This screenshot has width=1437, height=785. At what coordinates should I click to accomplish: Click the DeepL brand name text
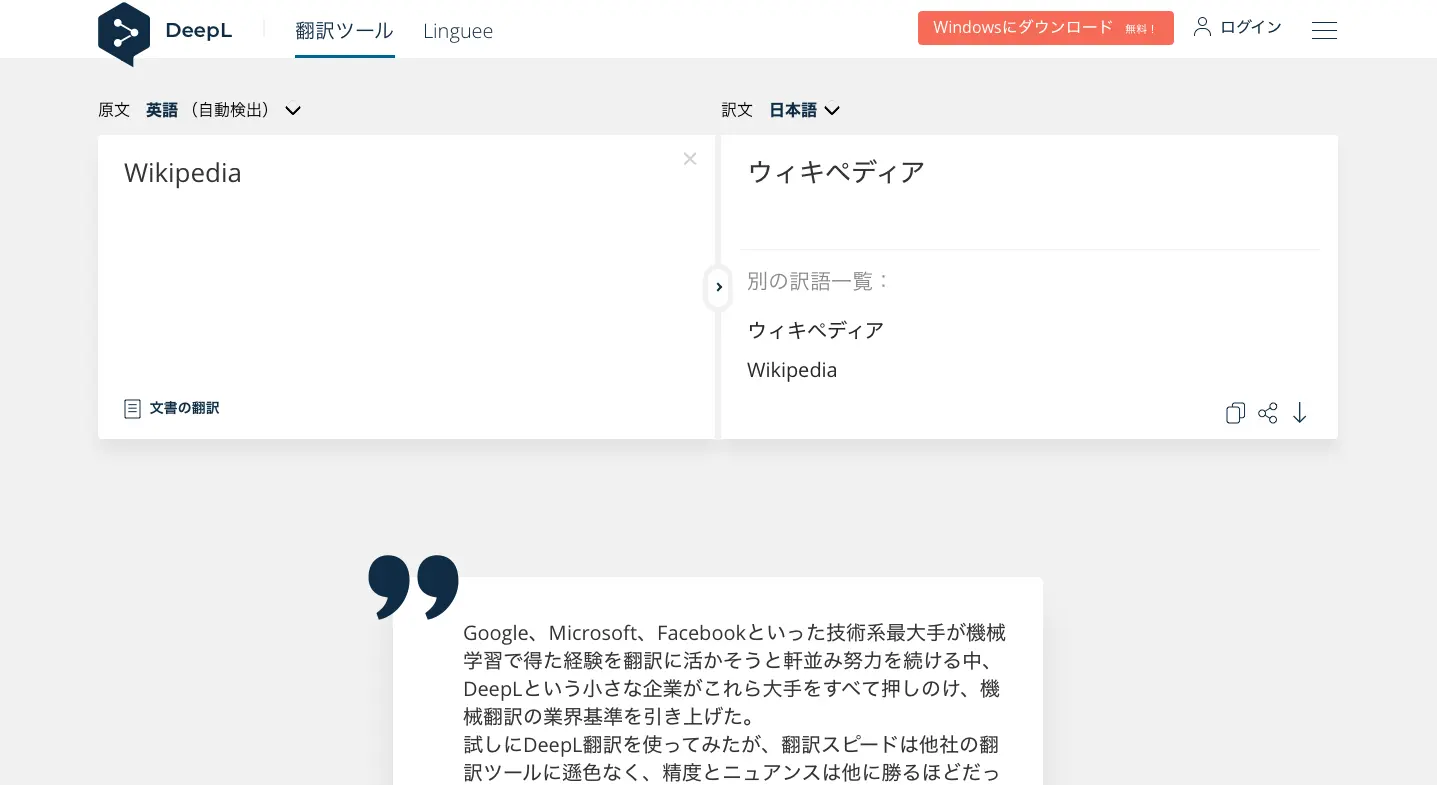tap(198, 31)
